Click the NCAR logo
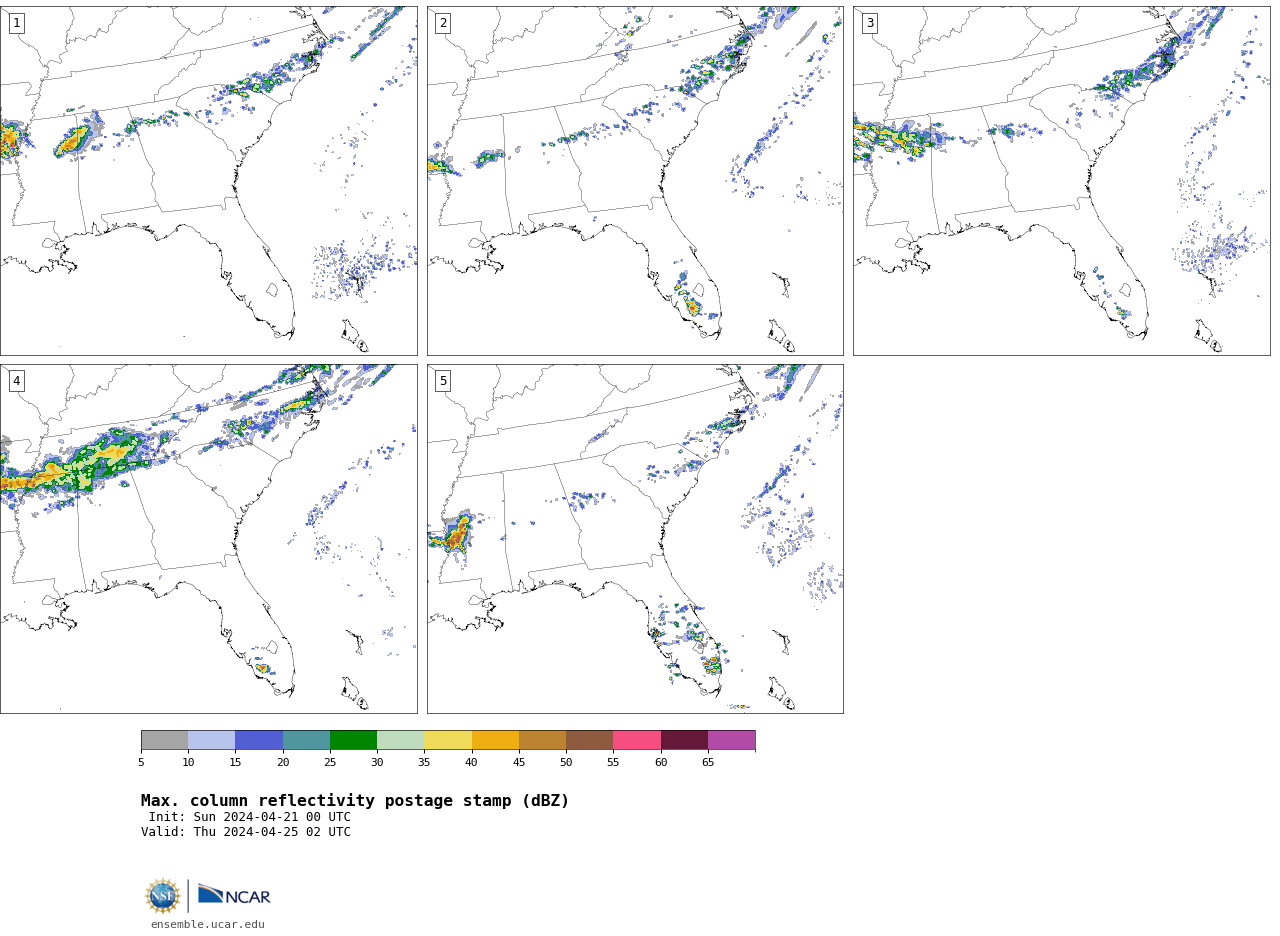The width and height of the screenshot is (1280, 936). [x=234, y=895]
